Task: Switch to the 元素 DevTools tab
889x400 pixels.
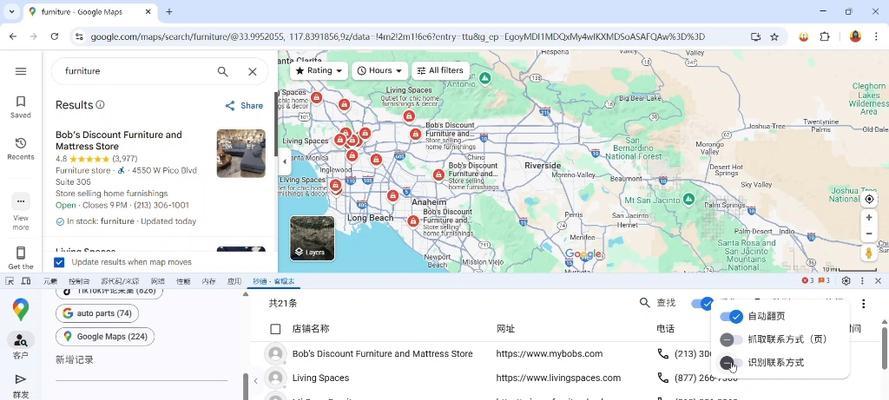Action: 50,281
